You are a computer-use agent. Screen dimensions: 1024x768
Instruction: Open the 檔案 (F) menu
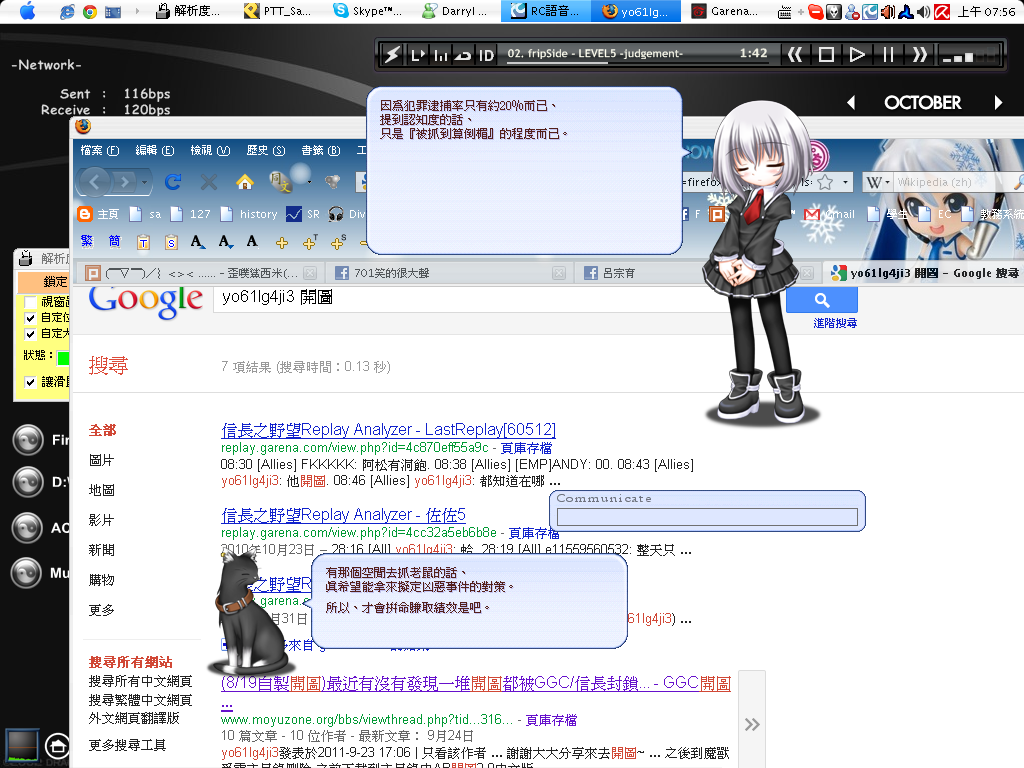pyautogui.click(x=99, y=150)
